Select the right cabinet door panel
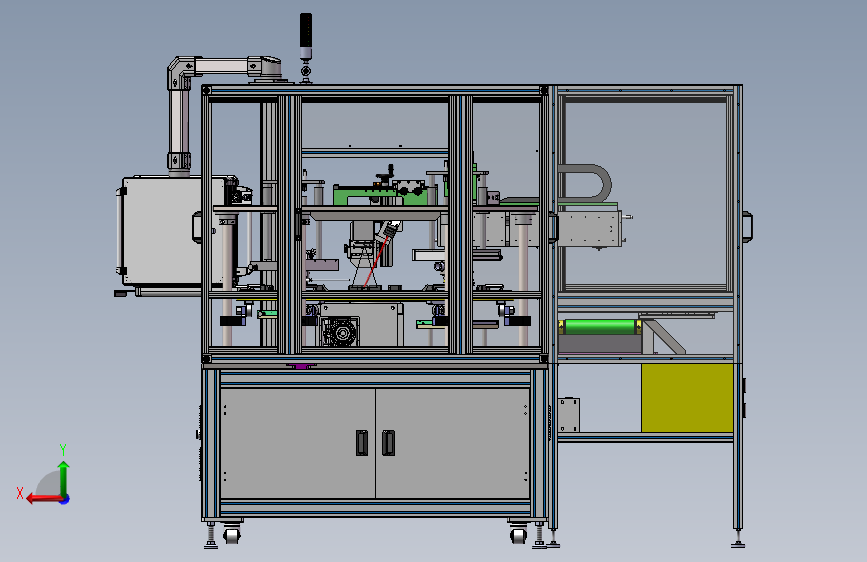867x562 pixels. (x=453, y=443)
